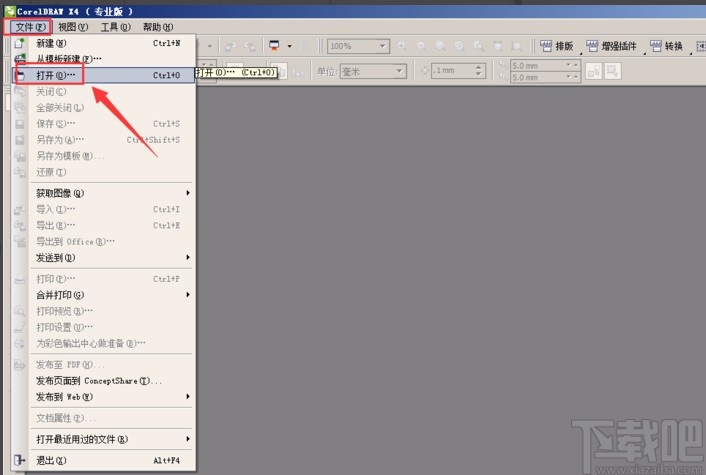Expand the 获取图像 submenu
The image size is (706, 475).
[104, 193]
